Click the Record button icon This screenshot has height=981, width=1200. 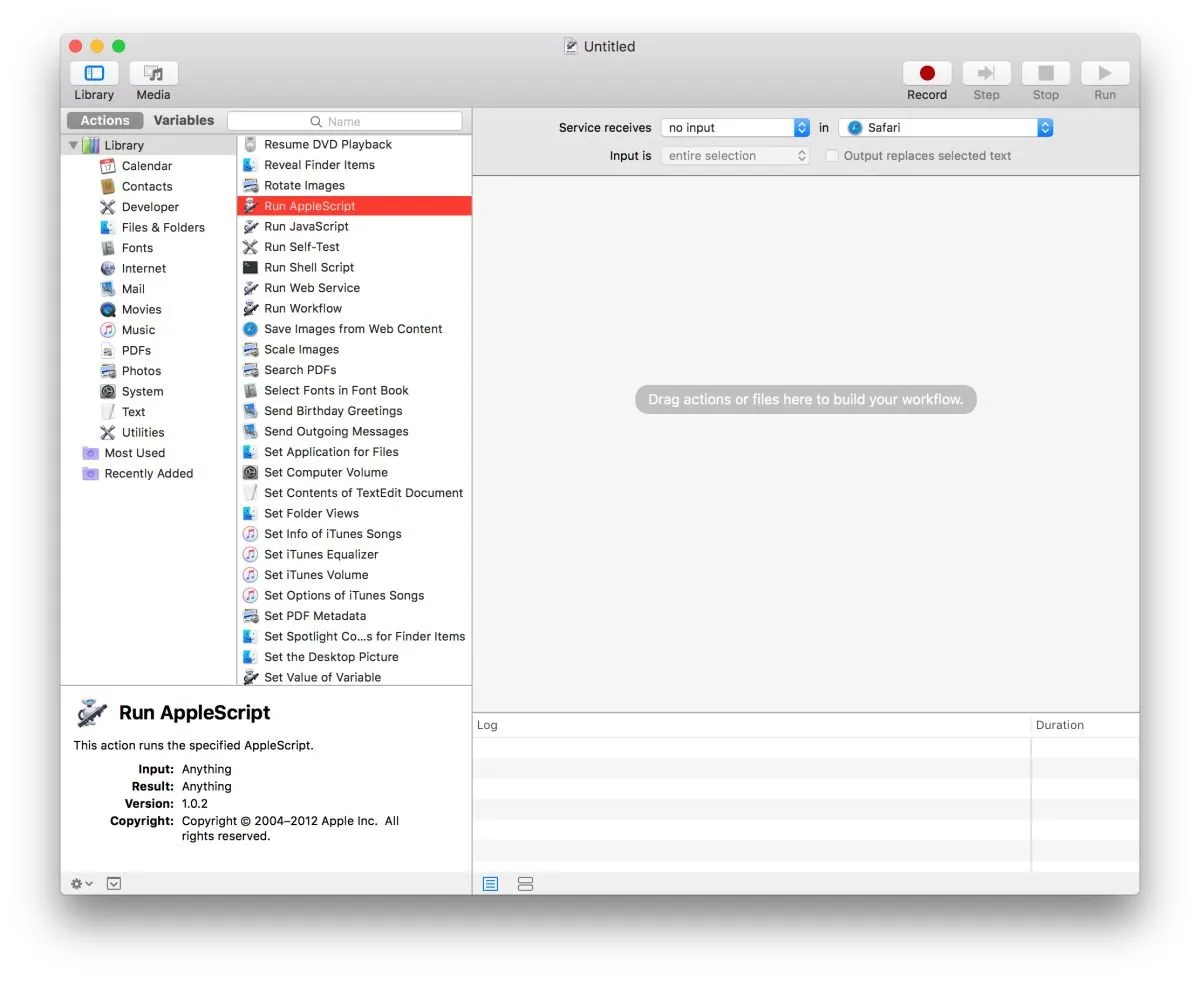pos(927,73)
